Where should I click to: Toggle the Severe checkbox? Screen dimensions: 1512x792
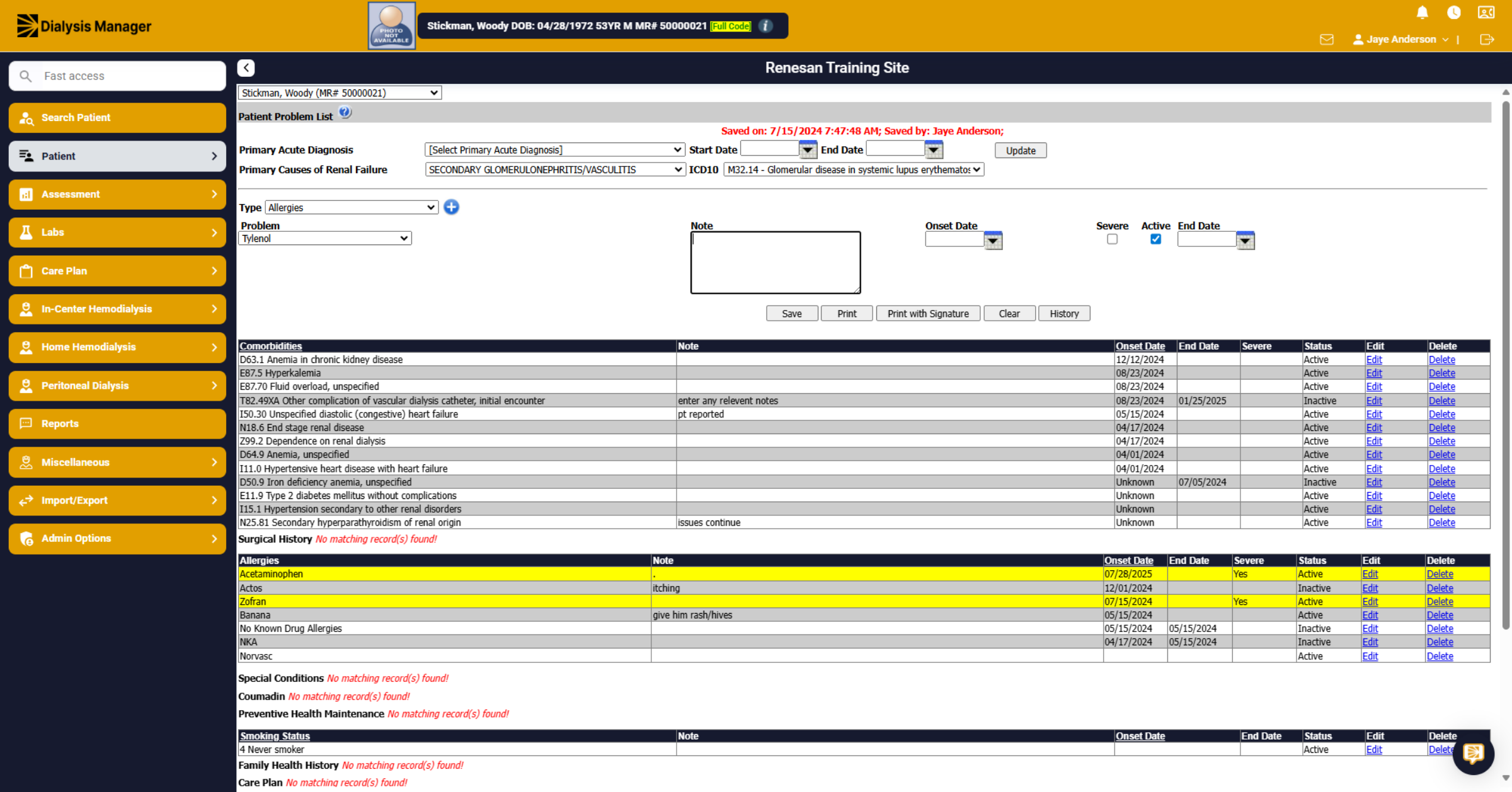point(1112,239)
